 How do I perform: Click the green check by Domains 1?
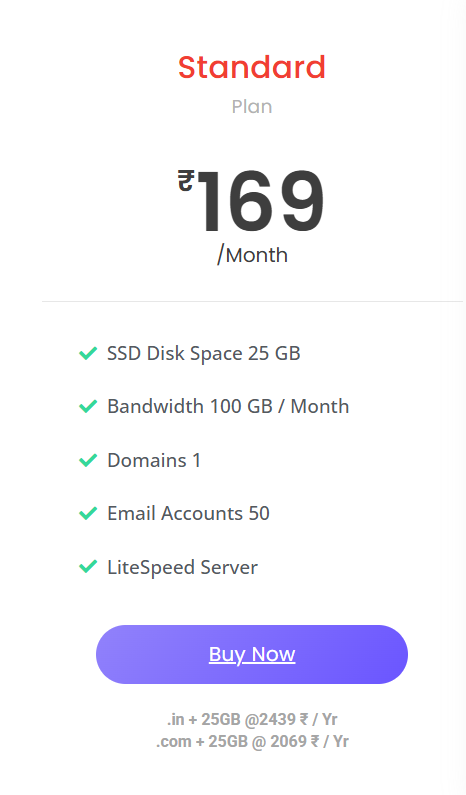coord(88,460)
